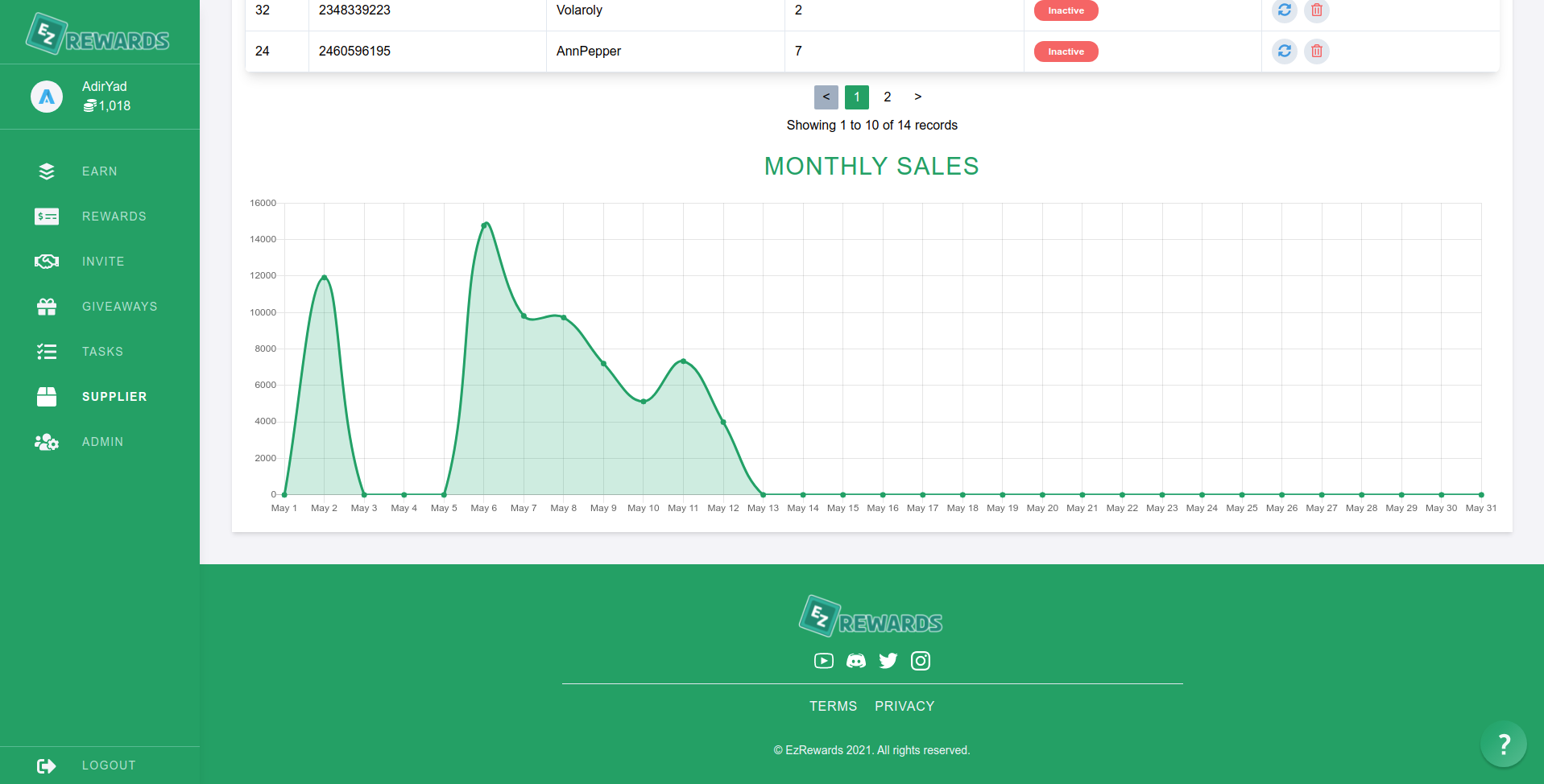
Task: Open the Terms link
Action: click(x=834, y=706)
